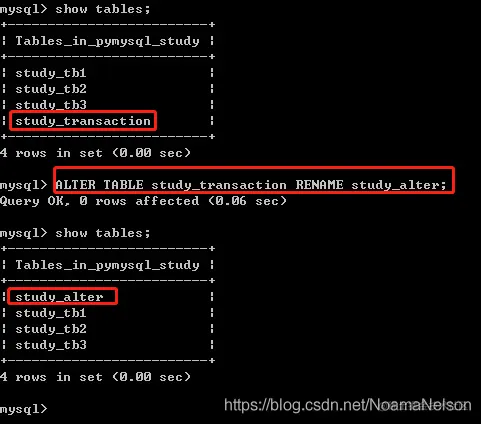Click the ALTER TABLE keyword in command

coord(99,185)
